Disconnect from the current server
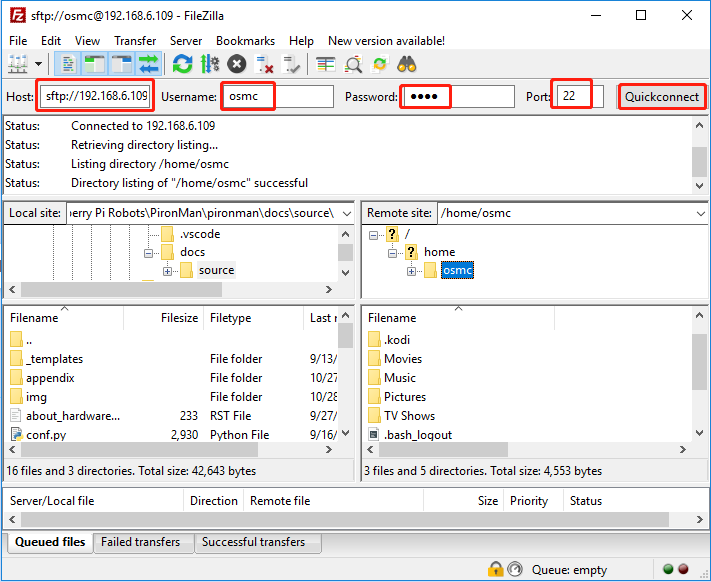Screen dimensions: 711x582 click(264, 64)
